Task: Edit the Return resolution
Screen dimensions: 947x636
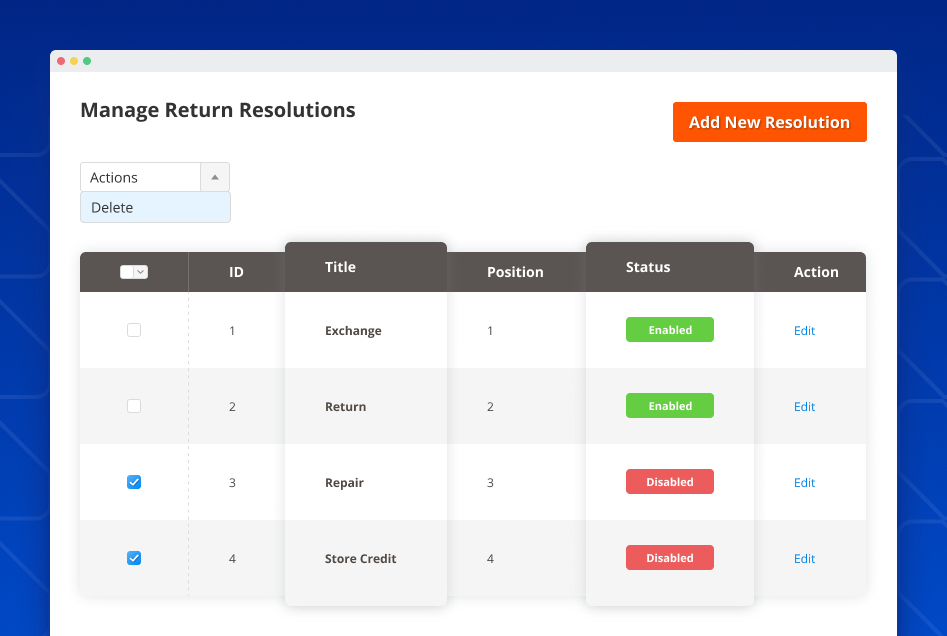Action: pos(804,406)
